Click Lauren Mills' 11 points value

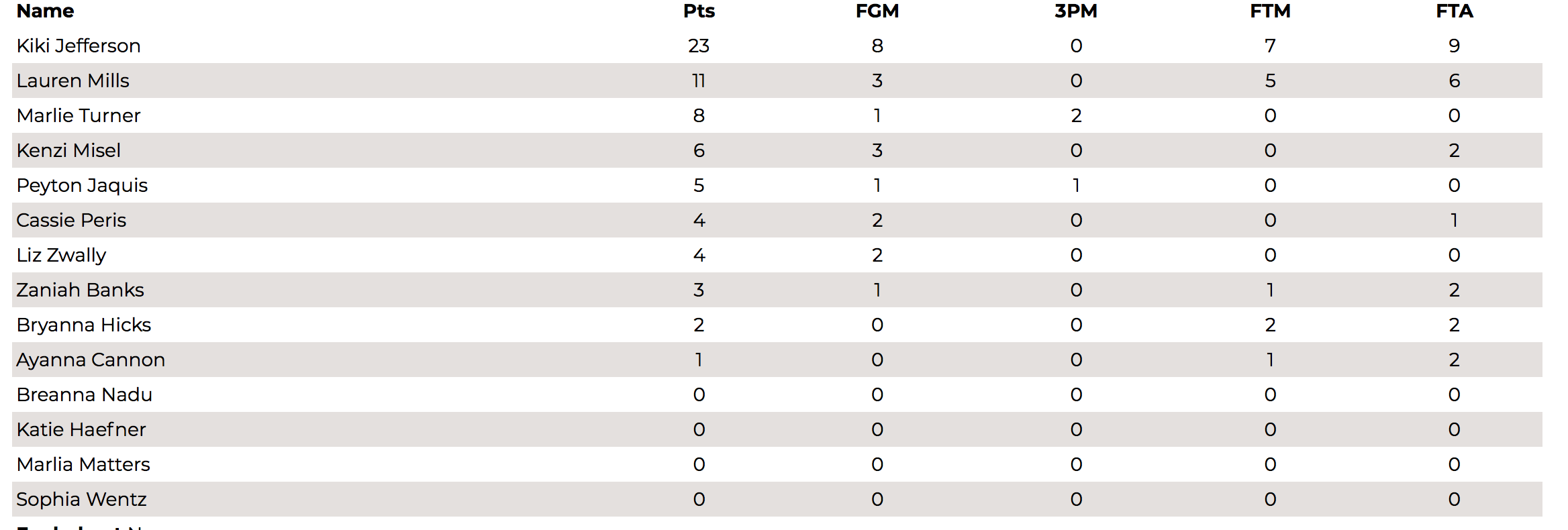(699, 81)
